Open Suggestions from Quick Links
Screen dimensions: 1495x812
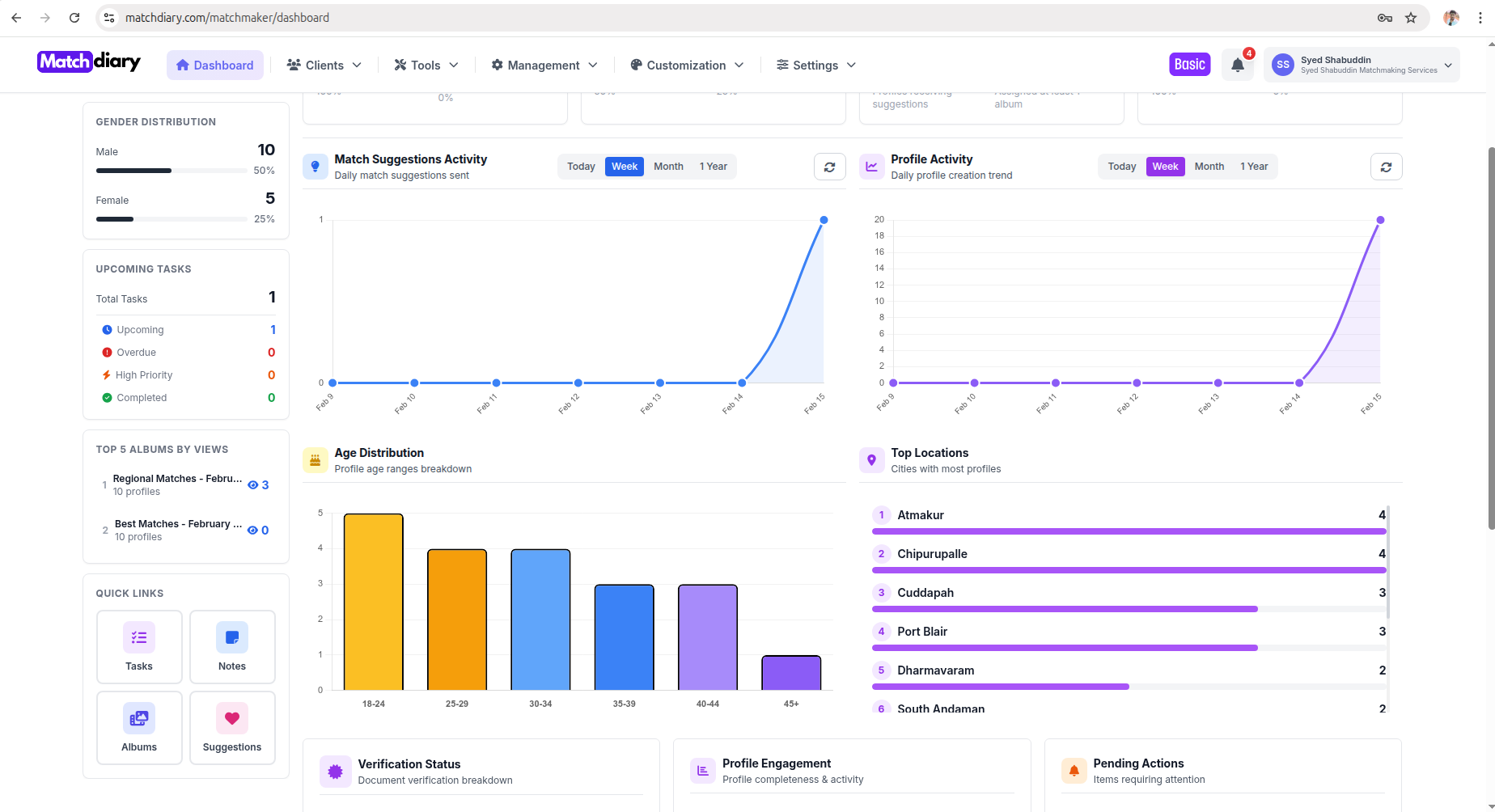(x=232, y=727)
